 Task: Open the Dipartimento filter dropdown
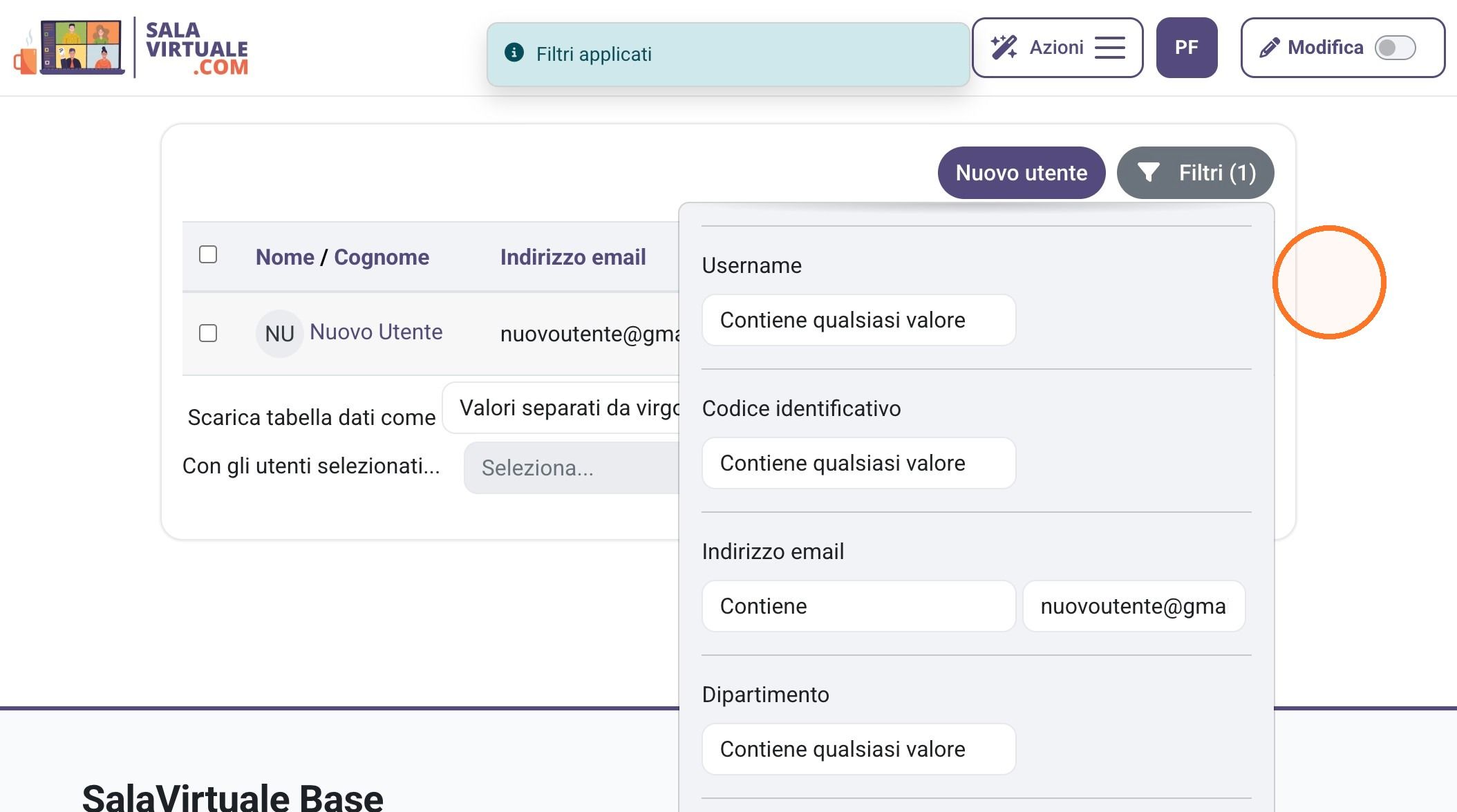click(x=858, y=749)
